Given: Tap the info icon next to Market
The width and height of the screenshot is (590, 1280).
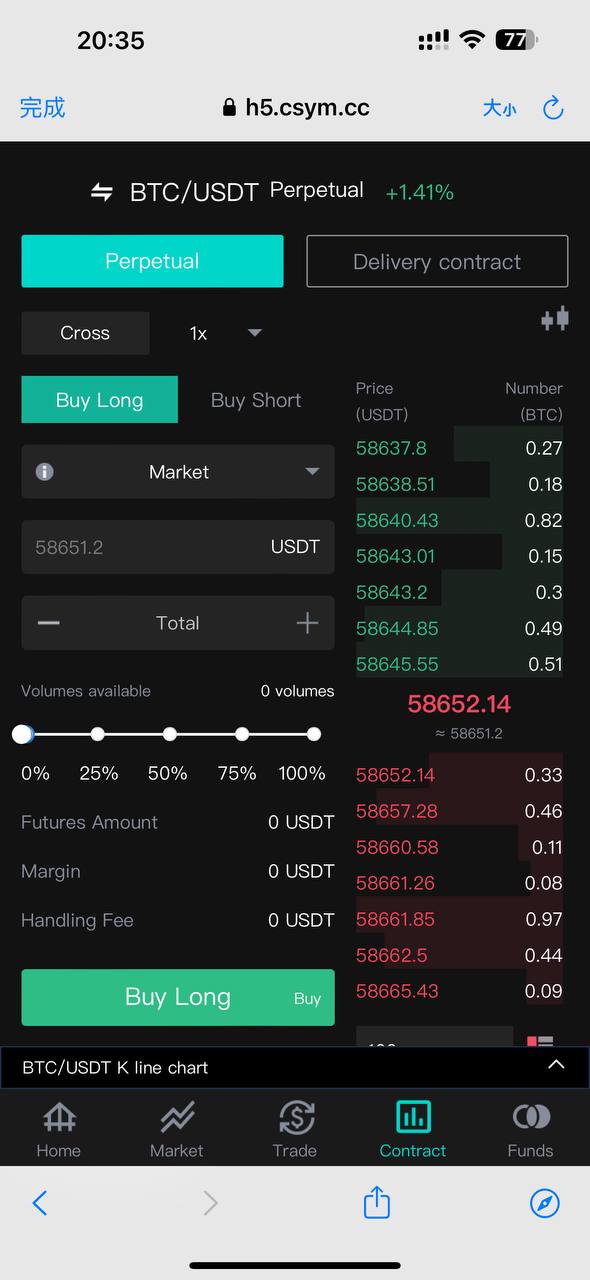Looking at the screenshot, I should (x=44, y=472).
